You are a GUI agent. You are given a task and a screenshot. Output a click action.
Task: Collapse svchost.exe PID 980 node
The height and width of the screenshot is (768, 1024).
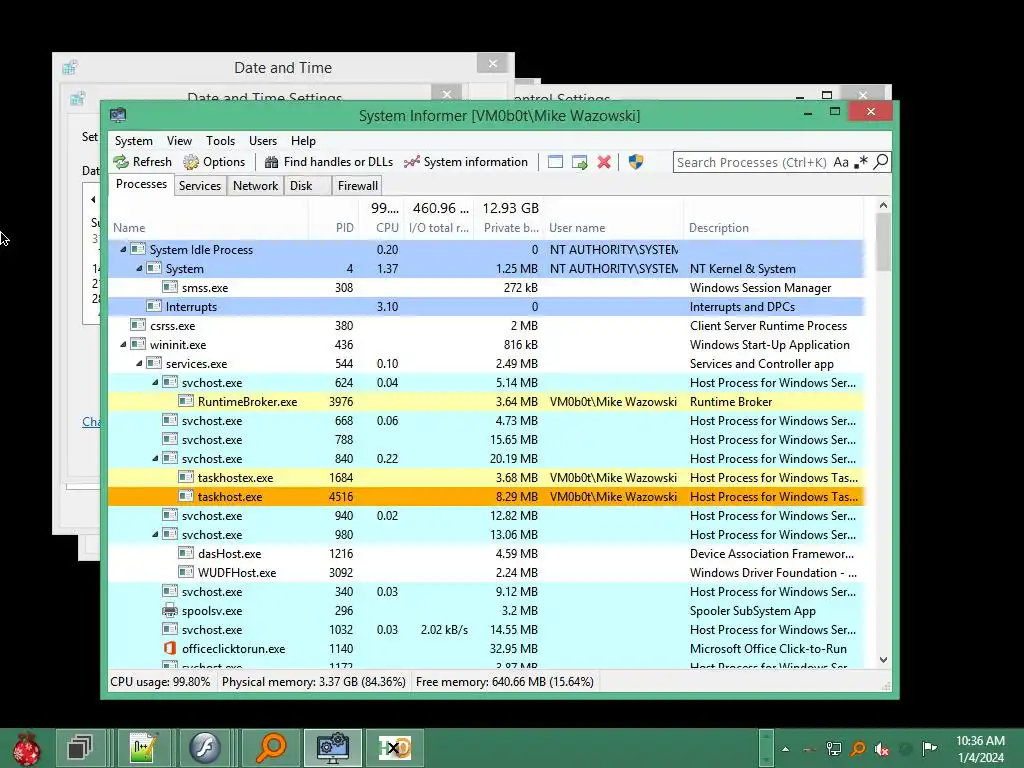(x=155, y=534)
